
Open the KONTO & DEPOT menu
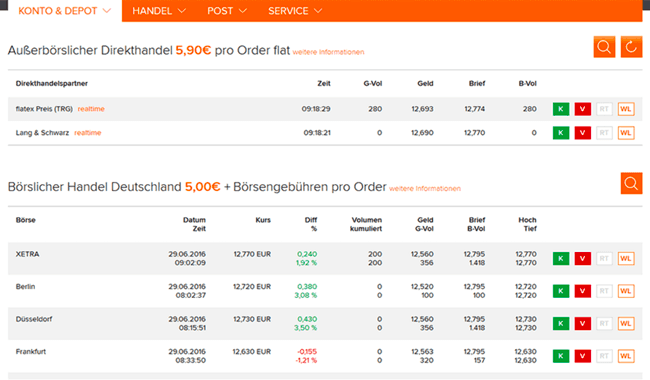point(65,11)
